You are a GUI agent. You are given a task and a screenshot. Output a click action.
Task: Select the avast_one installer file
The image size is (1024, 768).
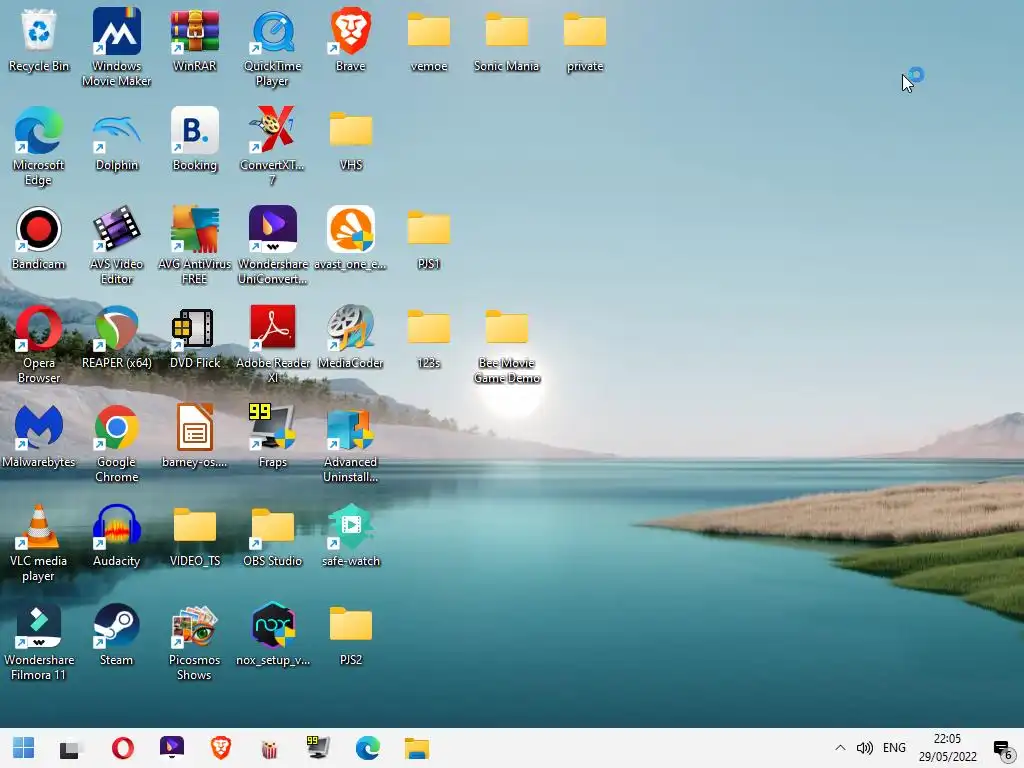[351, 238]
